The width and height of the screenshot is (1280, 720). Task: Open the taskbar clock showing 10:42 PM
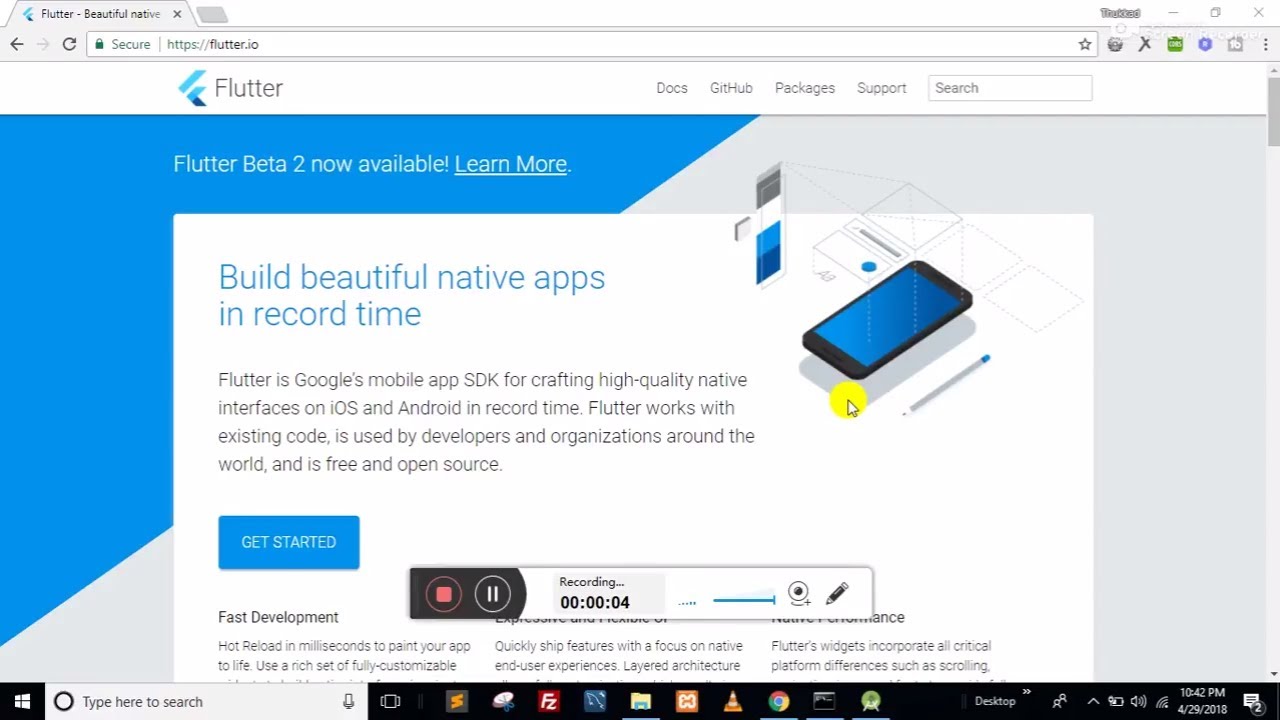coord(1201,701)
